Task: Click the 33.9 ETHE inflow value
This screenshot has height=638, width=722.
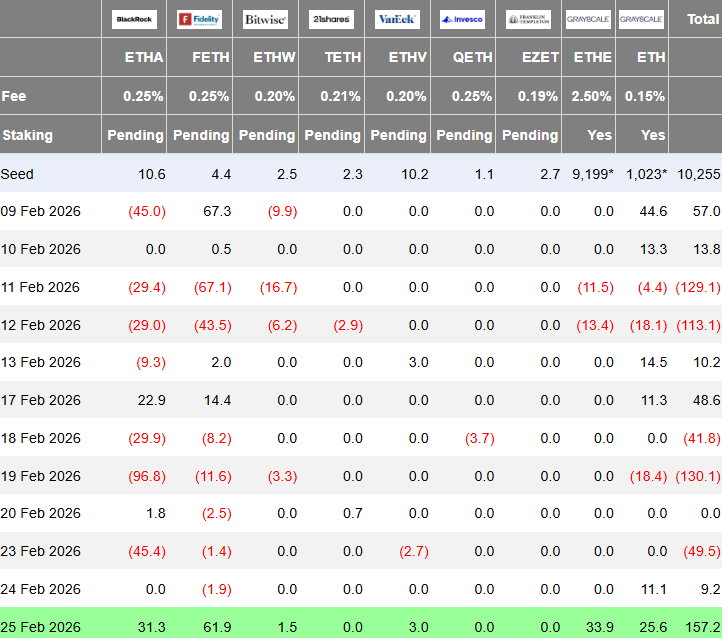Action: (x=600, y=627)
